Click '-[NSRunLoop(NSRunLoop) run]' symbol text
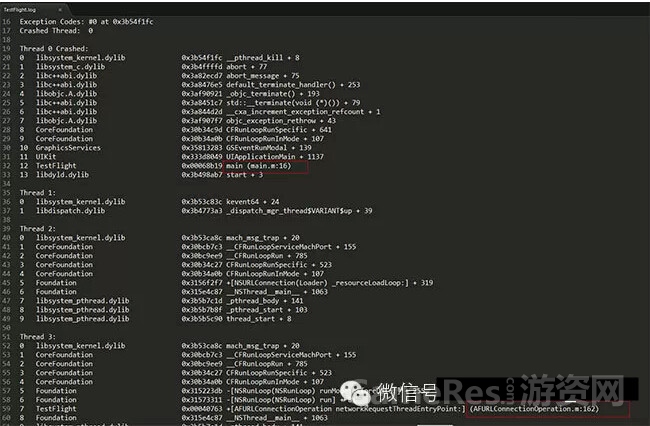650x426 pixels. pyautogui.click(x=281, y=400)
